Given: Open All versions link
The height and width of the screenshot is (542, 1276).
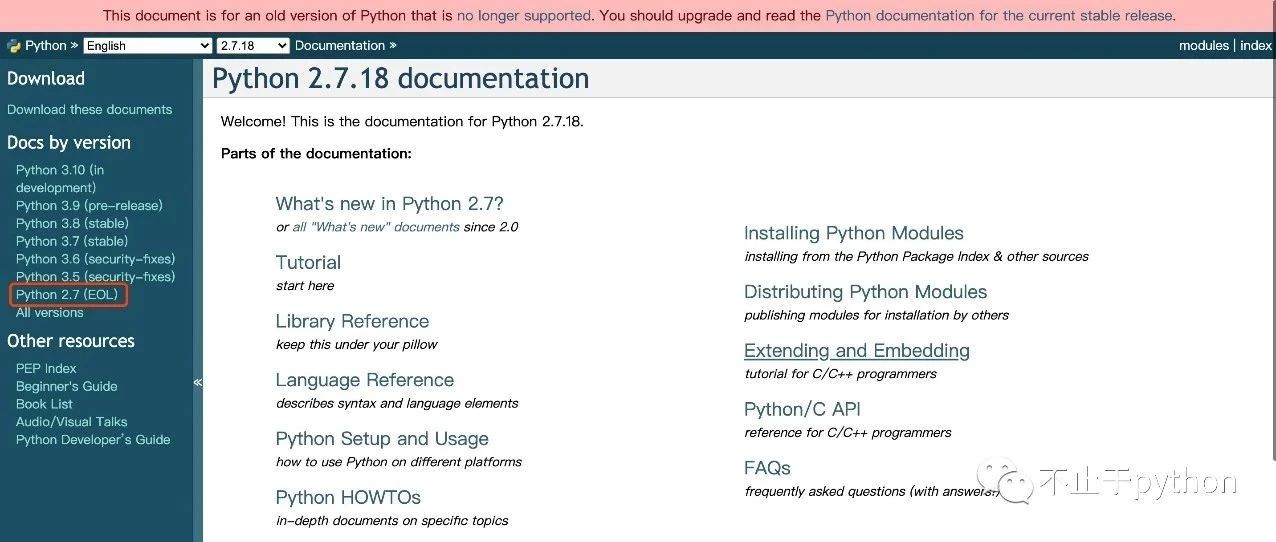Looking at the screenshot, I should [x=50, y=313].
